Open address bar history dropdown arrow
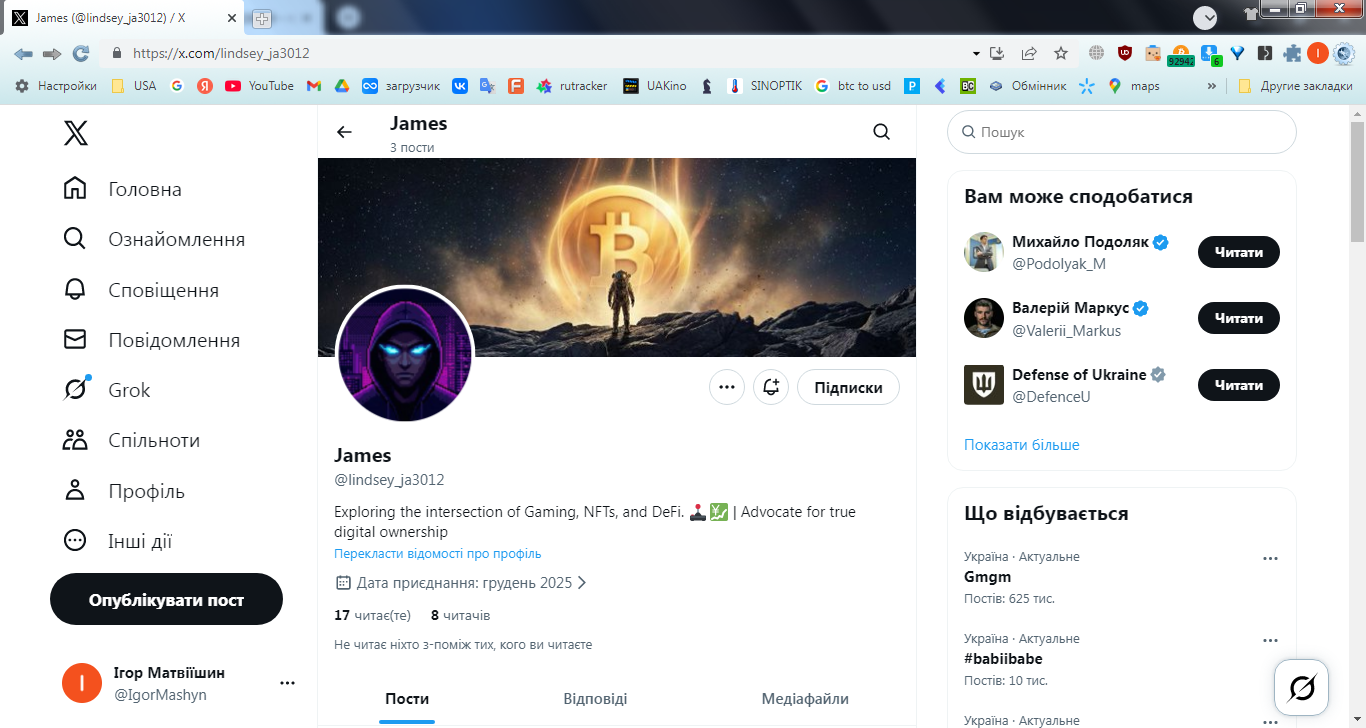Image resolution: width=1366 pixels, height=728 pixels. [976, 53]
